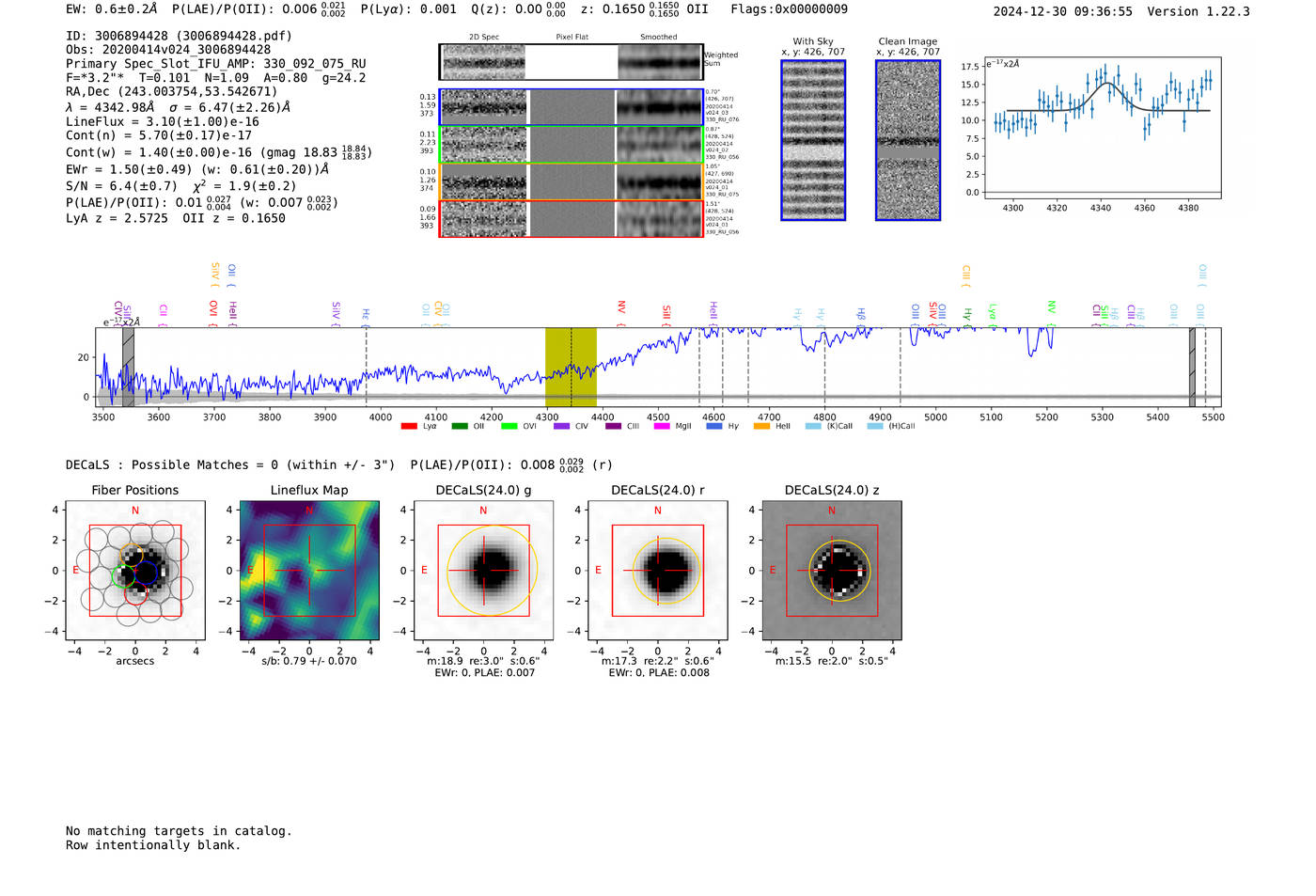The width and height of the screenshot is (1316, 896).
Task: Click the Pixel Flat column header
Action: point(572,37)
